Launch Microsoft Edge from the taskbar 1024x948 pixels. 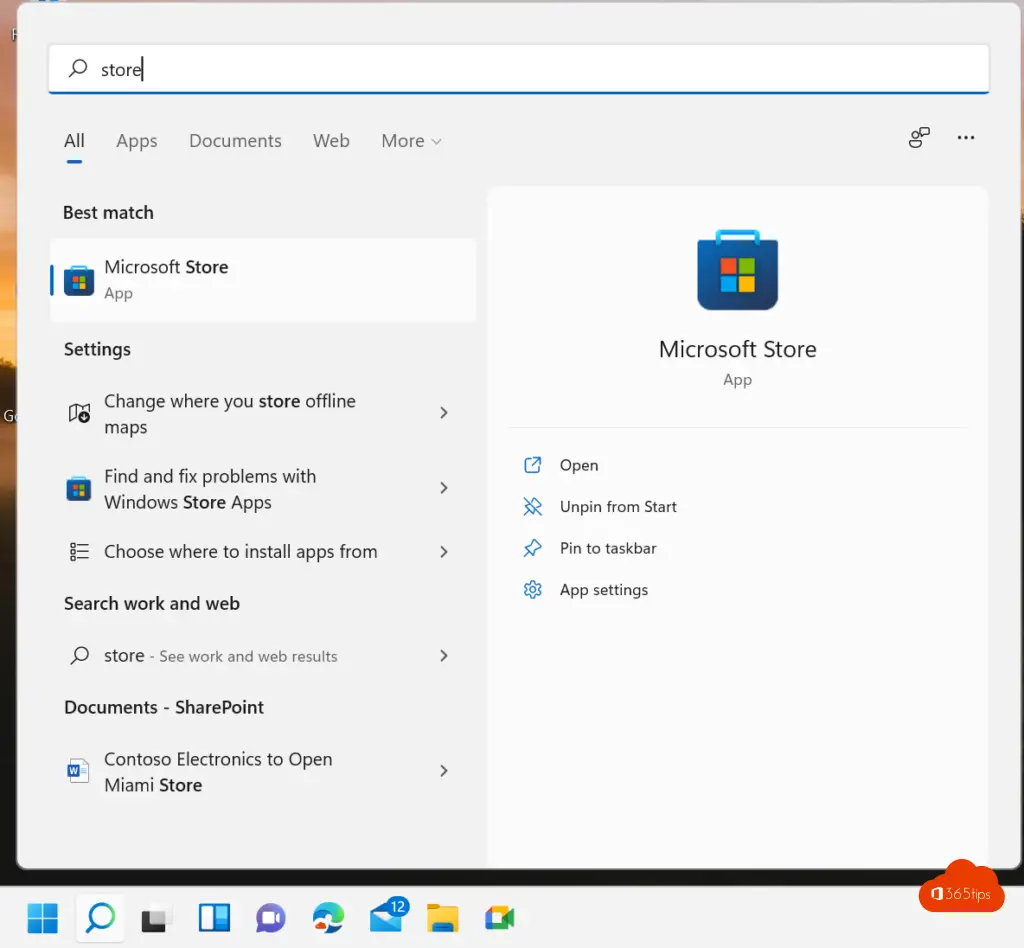click(x=328, y=919)
